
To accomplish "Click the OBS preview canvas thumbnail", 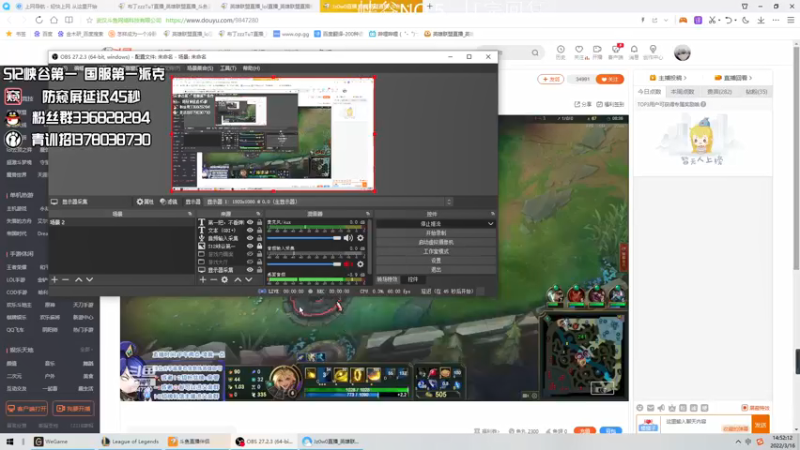I will tap(273, 134).
